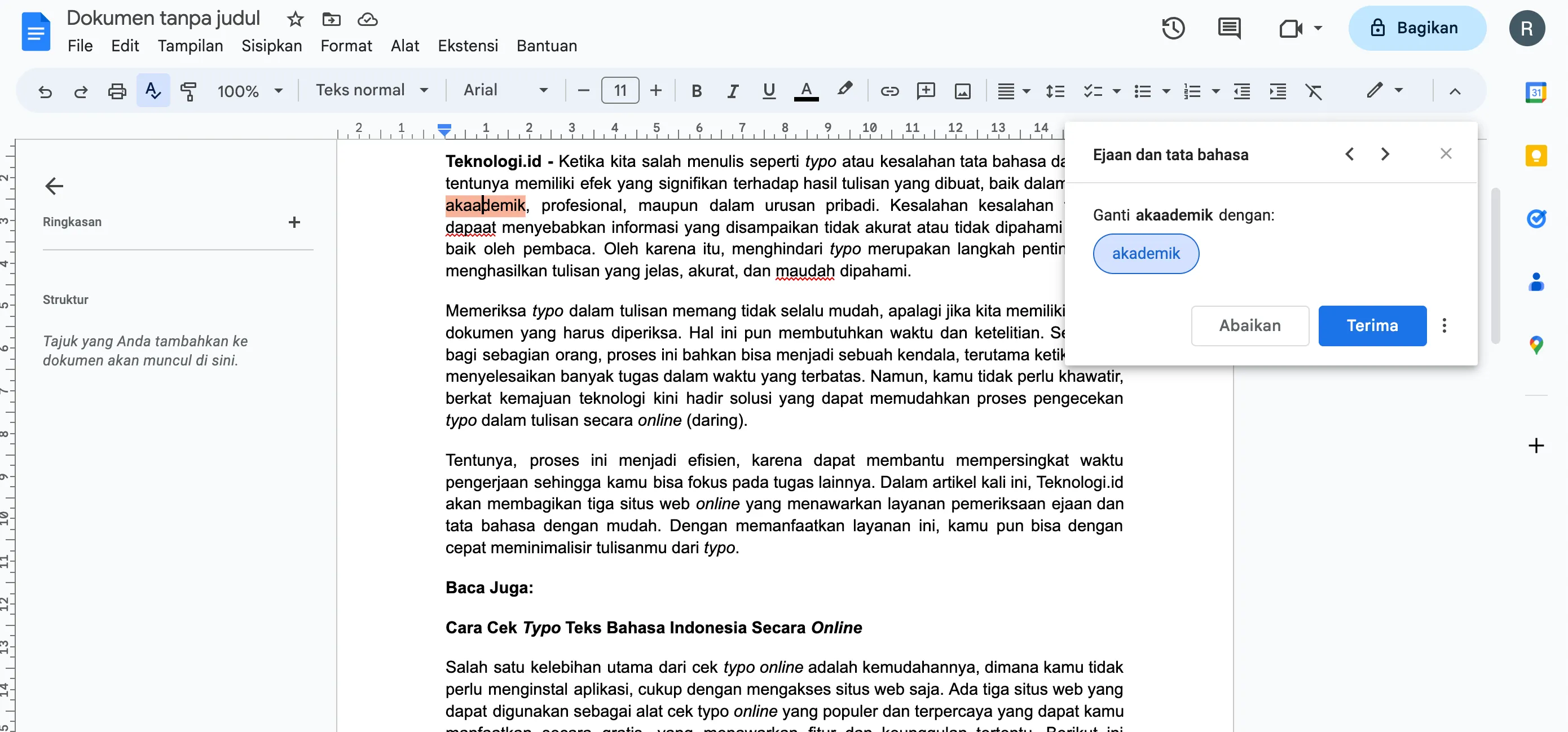Open the Arial font dropdown
Image resolution: width=1568 pixels, height=732 pixels.
point(505,90)
